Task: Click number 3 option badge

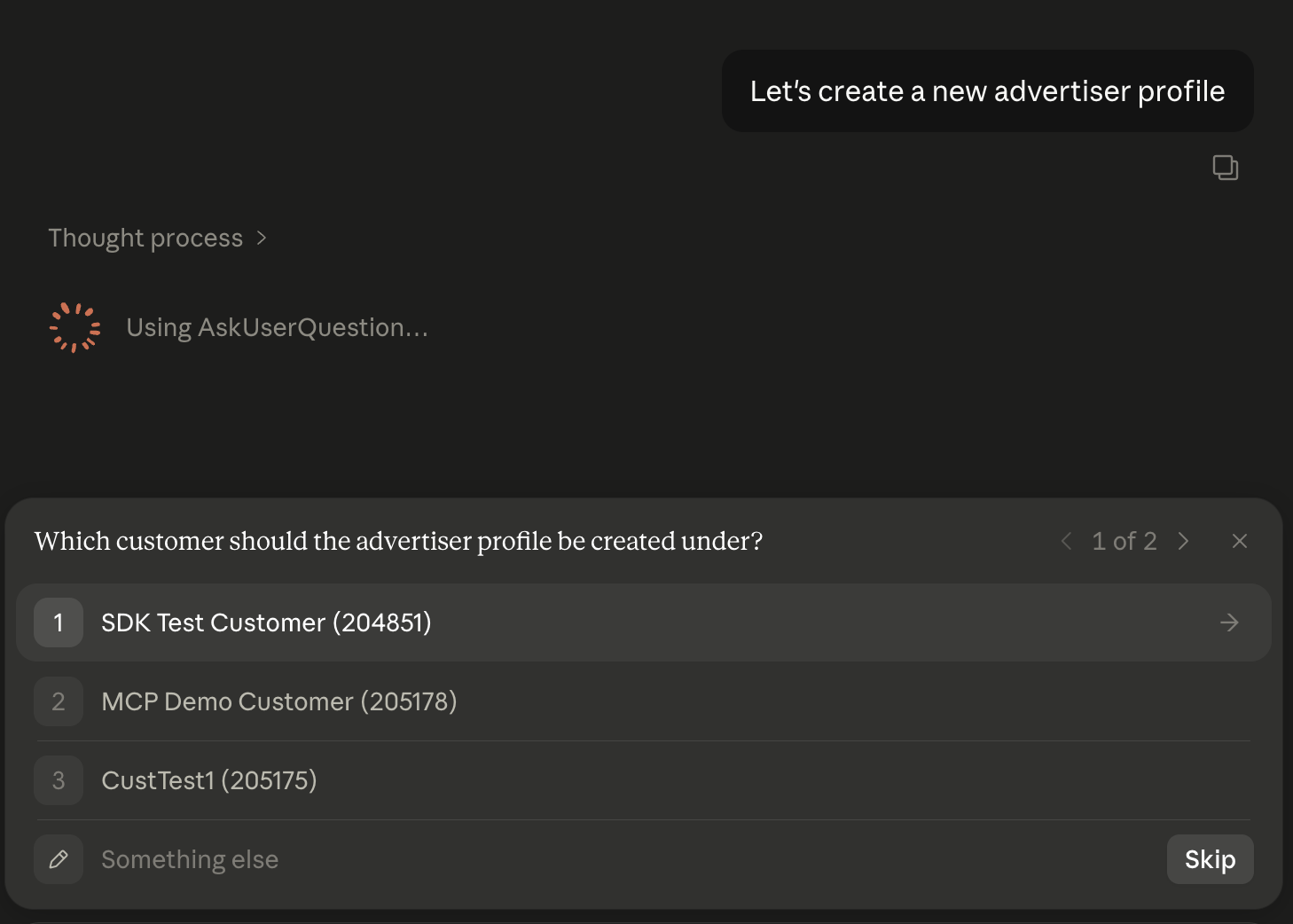Action: [59, 780]
